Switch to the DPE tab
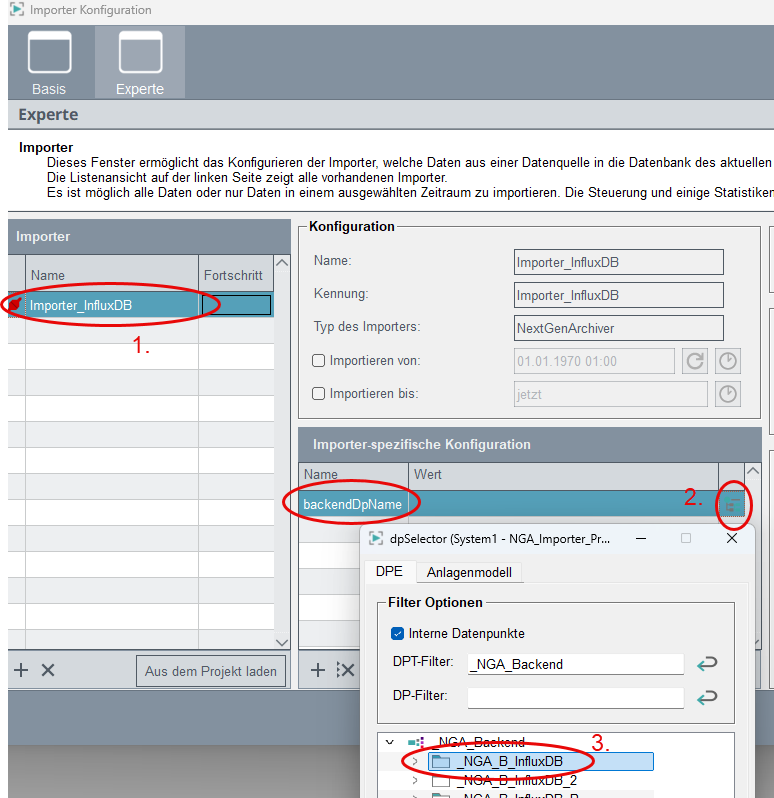The width and height of the screenshot is (774, 798). coord(389,571)
